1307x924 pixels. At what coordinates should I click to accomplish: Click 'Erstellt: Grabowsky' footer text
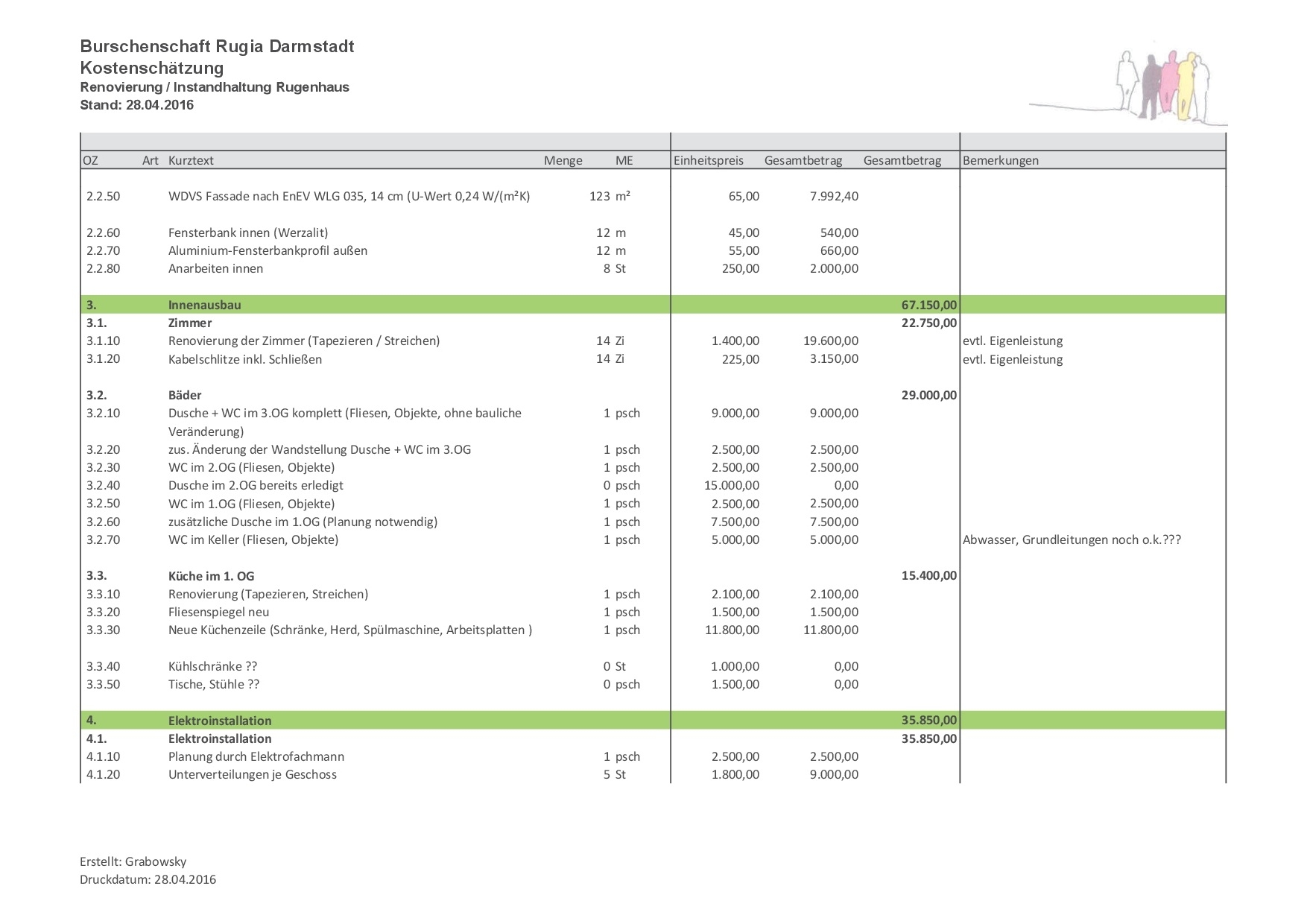click(x=133, y=862)
